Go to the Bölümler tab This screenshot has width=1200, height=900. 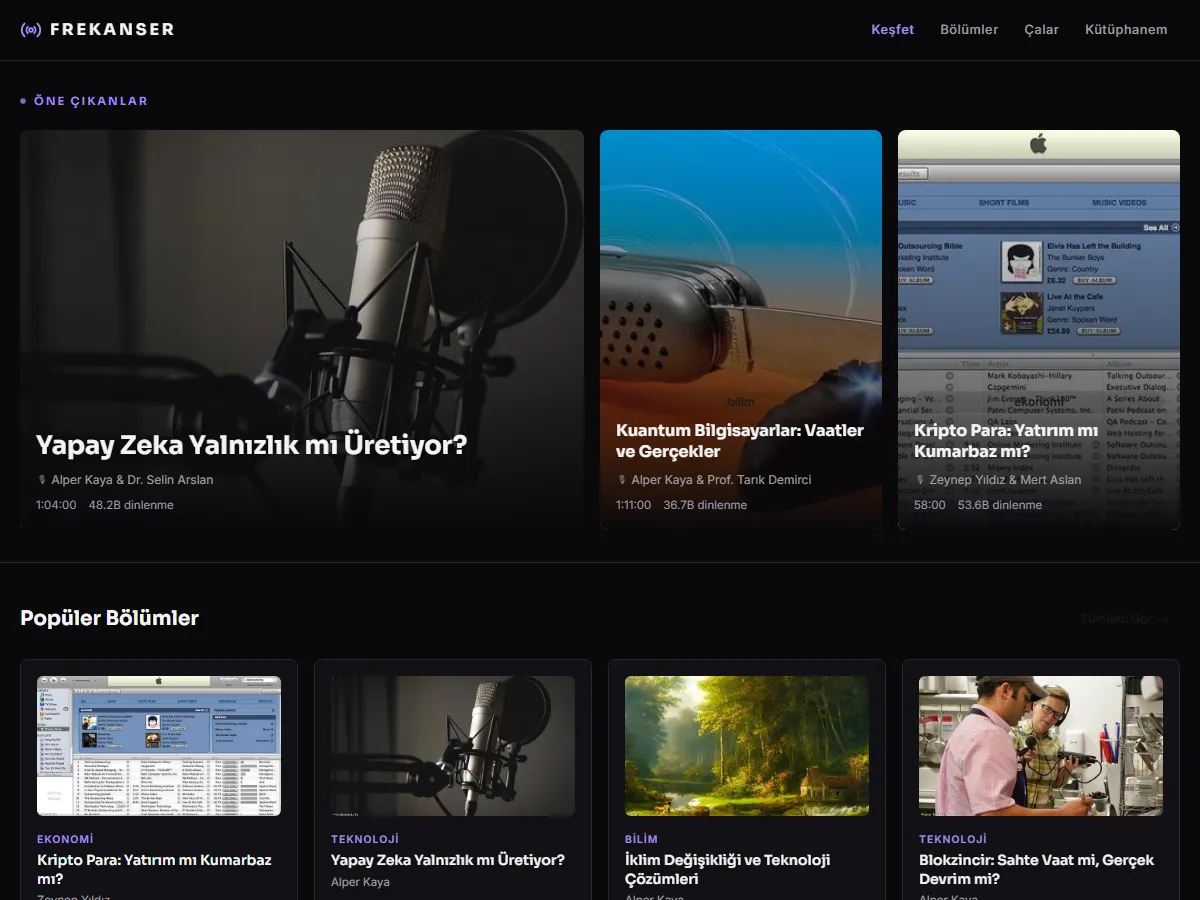coord(969,30)
